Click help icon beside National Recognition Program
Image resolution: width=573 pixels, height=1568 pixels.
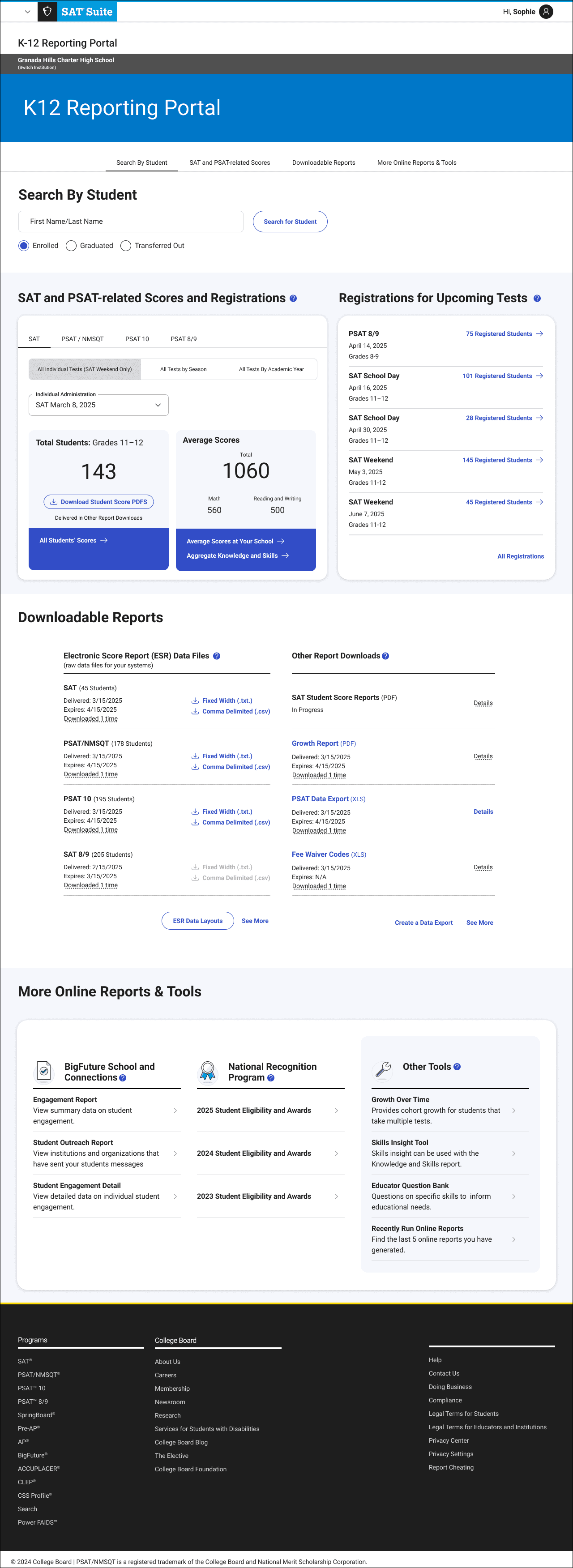coord(271,1078)
